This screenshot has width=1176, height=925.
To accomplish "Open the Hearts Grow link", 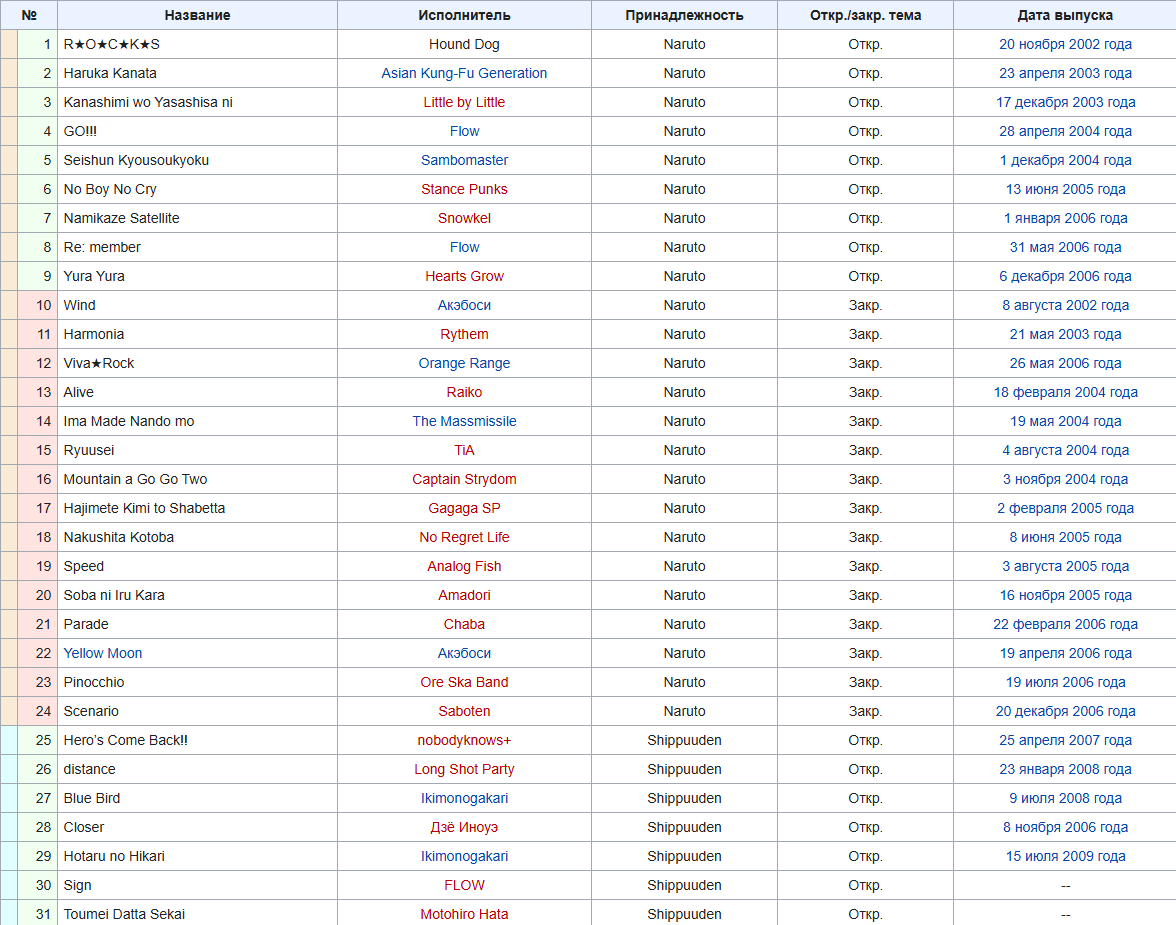I will [464, 276].
